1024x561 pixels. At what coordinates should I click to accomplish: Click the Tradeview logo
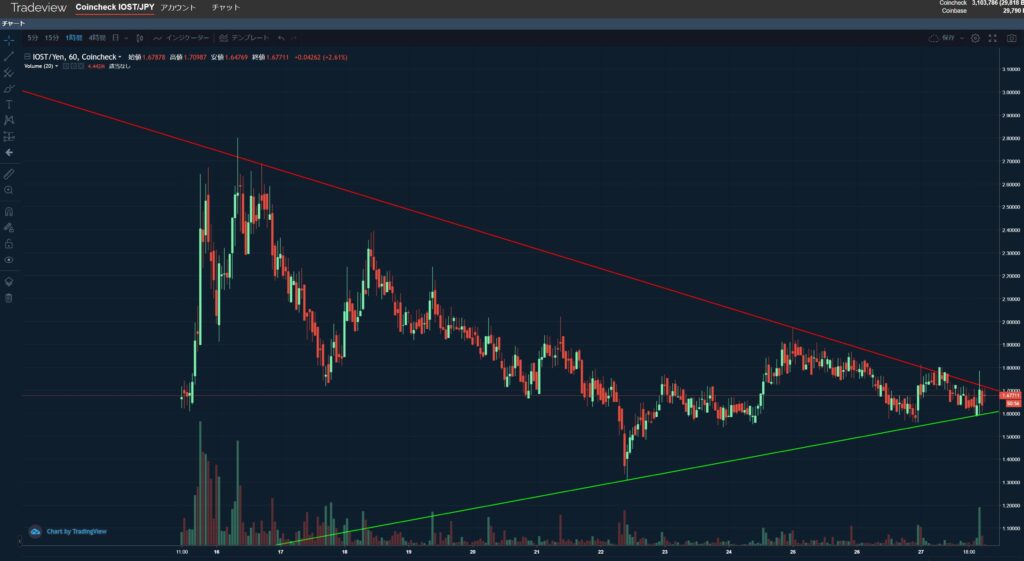pos(39,8)
